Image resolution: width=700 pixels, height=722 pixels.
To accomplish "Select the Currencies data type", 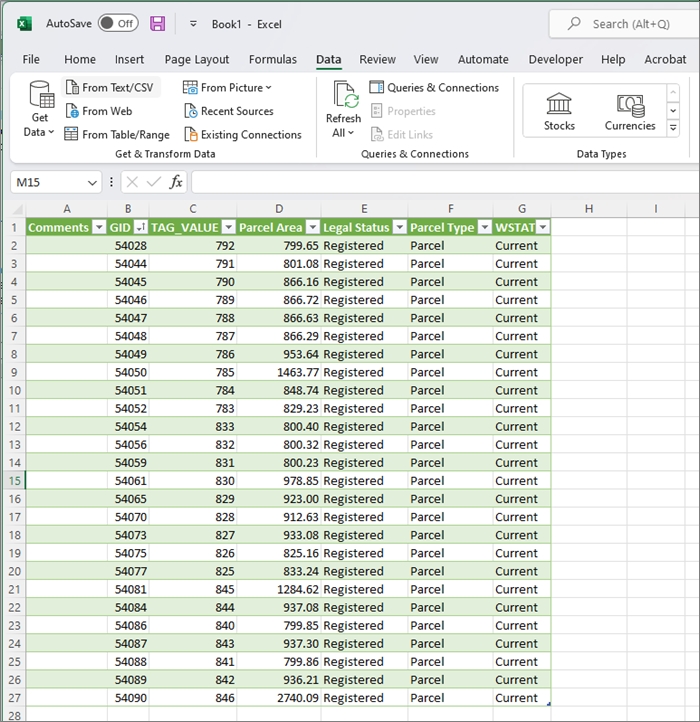I will tap(630, 110).
